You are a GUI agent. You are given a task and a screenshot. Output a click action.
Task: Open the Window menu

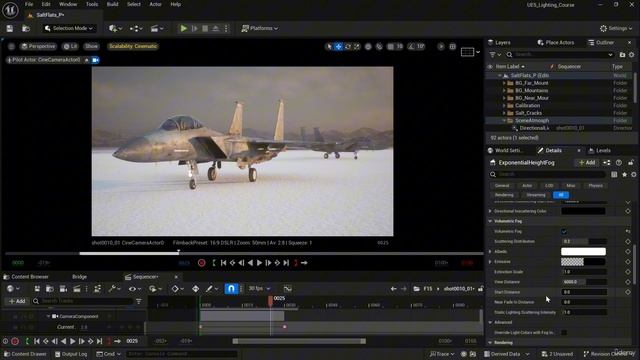point(68,4)
